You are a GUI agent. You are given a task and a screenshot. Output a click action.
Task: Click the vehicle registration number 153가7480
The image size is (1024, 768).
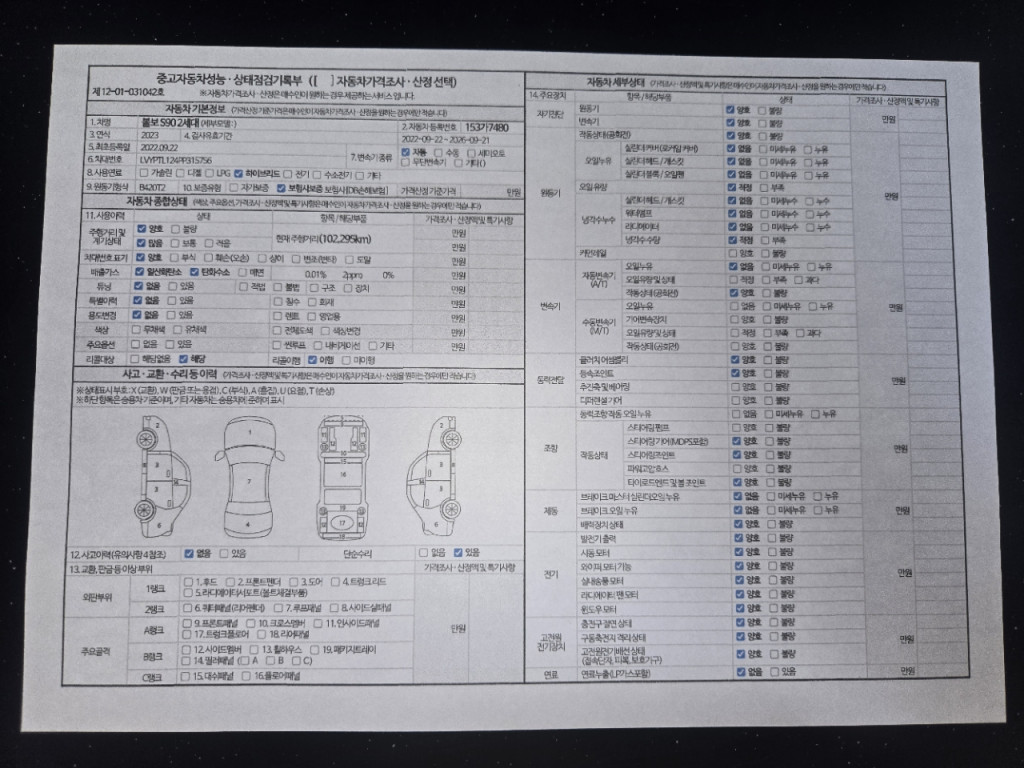pyautogui.click(x=487, y=128)
